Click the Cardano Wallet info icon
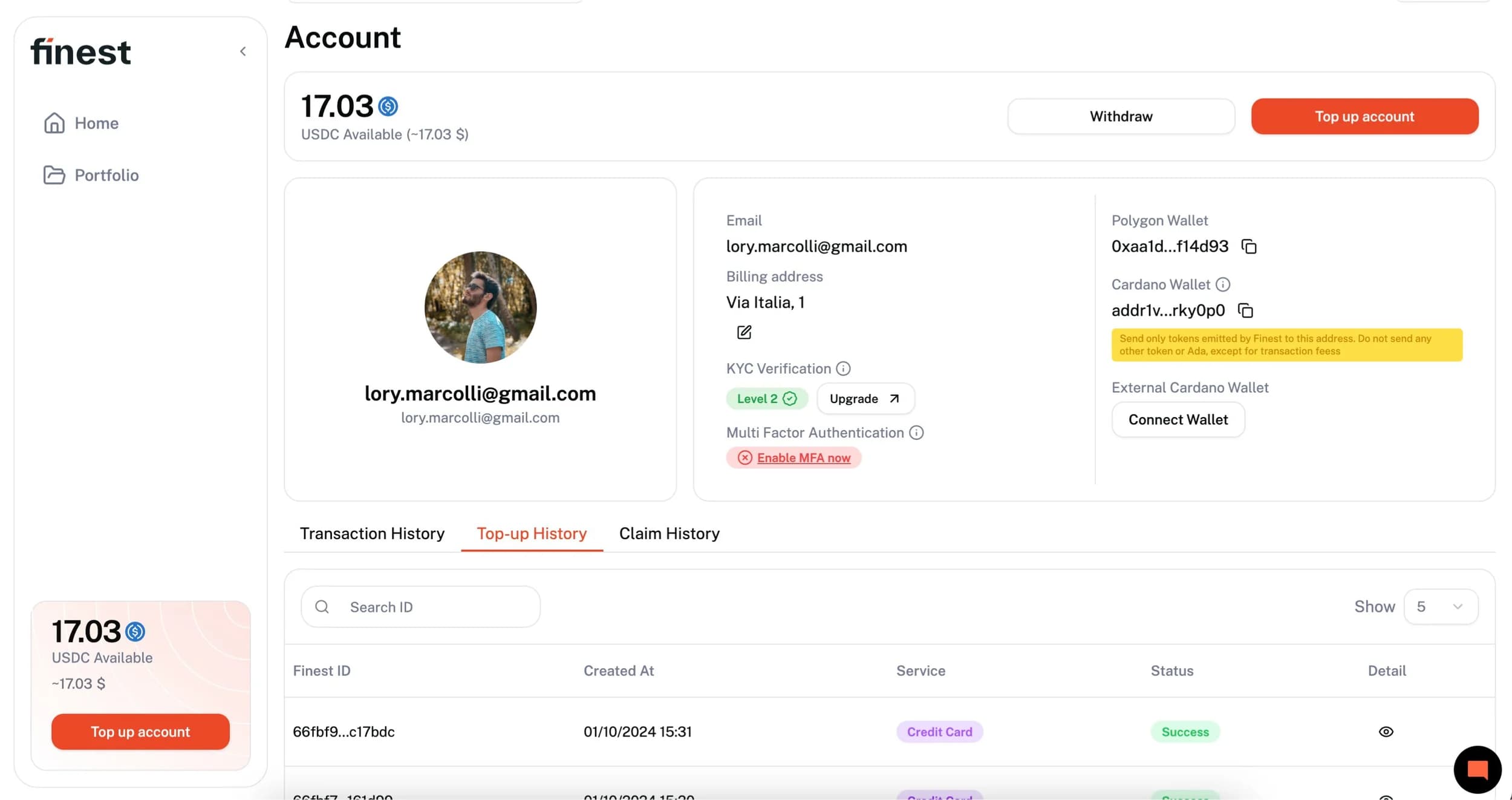This screenshot has height=800, width=1512. (x=1223, y=284)
